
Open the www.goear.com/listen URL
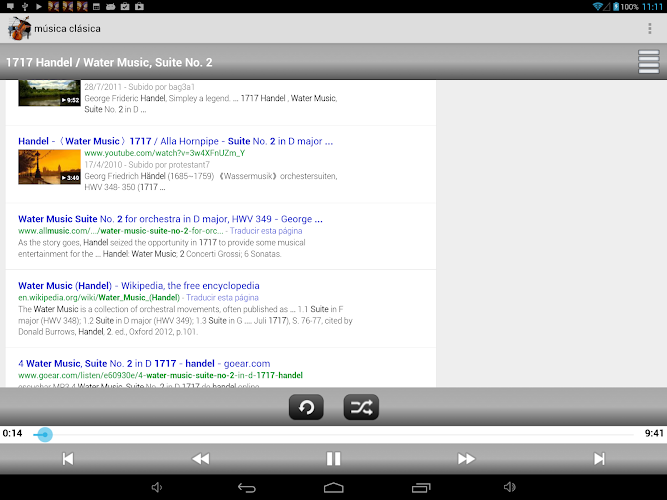[160, 376]
